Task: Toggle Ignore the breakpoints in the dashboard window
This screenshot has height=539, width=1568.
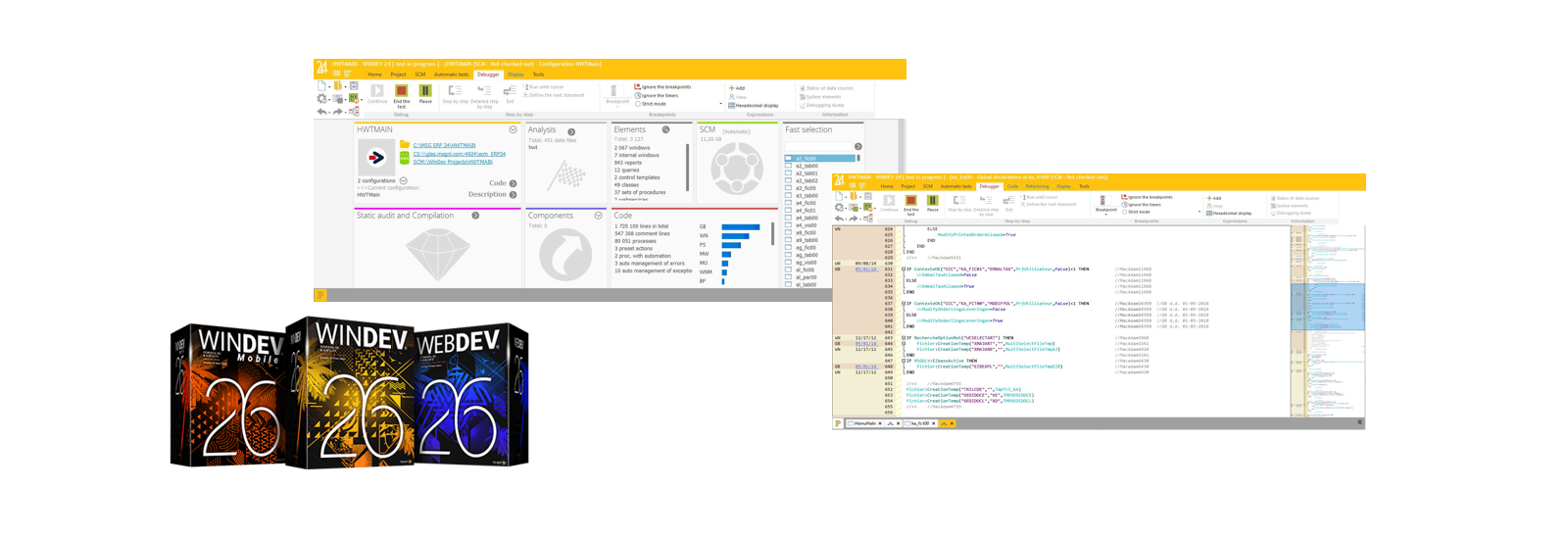Action: [663, 87]
